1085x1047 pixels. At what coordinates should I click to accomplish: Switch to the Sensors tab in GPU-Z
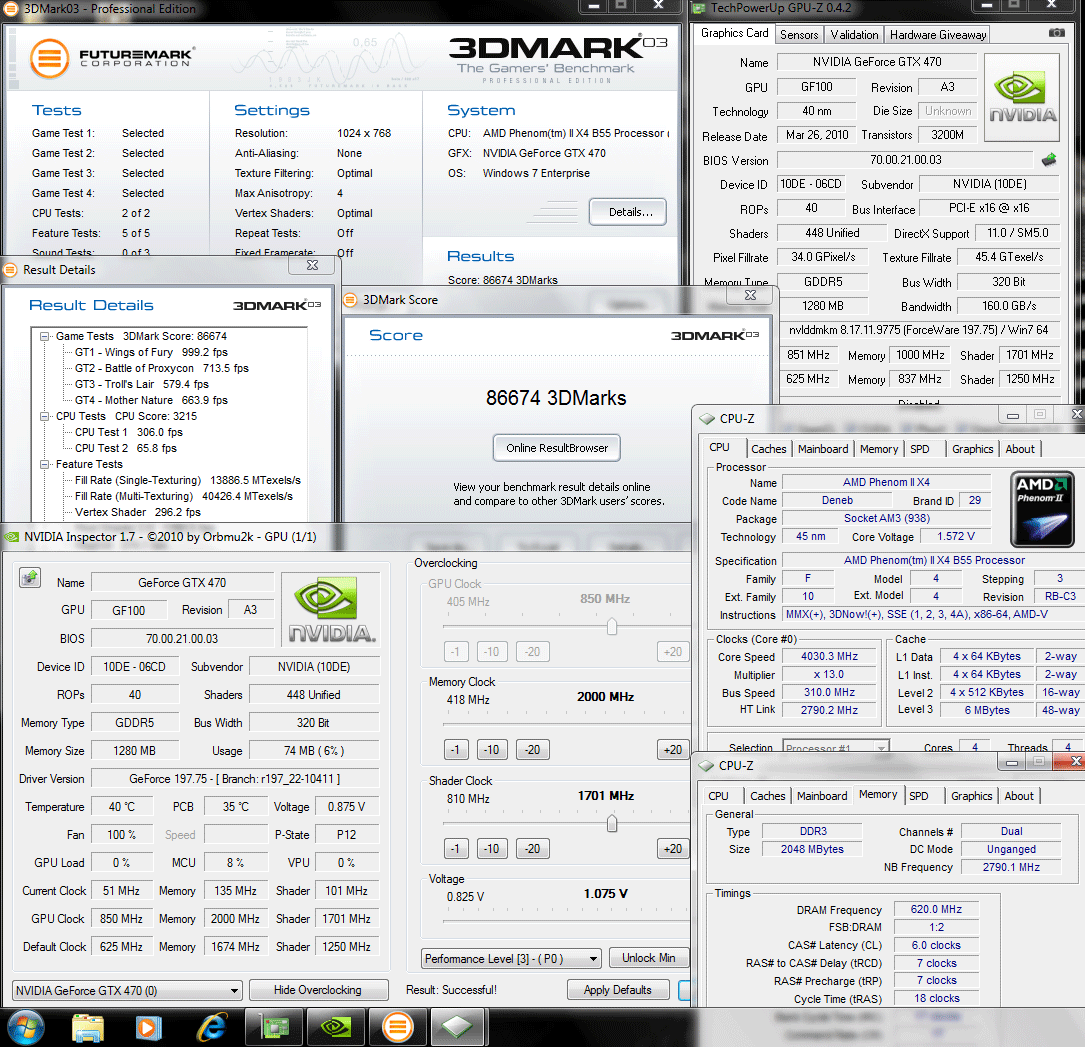point(799,35)
